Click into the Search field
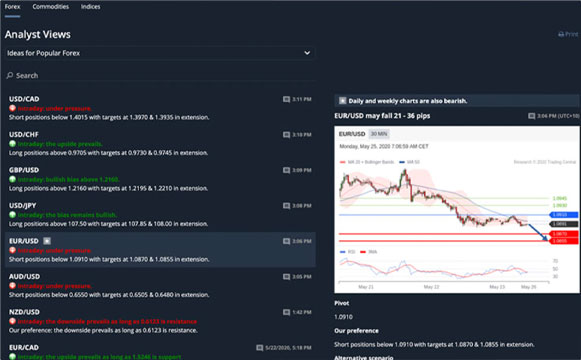Viewport: 581px width, 360px height. (x=160, y=75)
